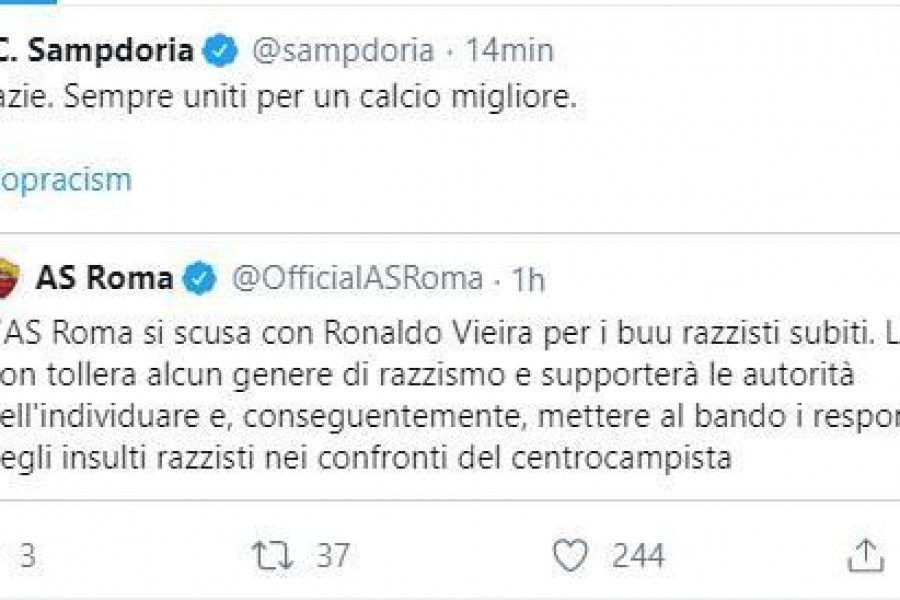Click the word 'centrocampista' in quoted tweet

(620, 458)
